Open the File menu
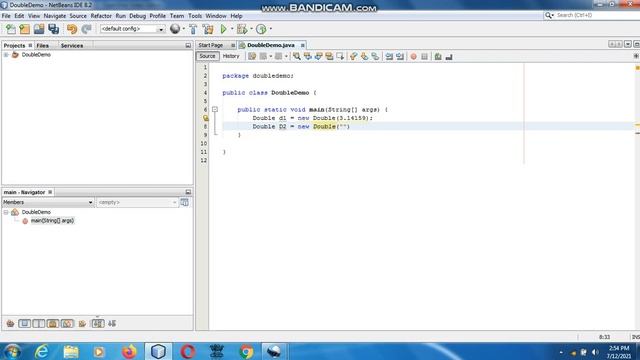Viewport: 640px width, 360px height. click(x=6, y=16)
